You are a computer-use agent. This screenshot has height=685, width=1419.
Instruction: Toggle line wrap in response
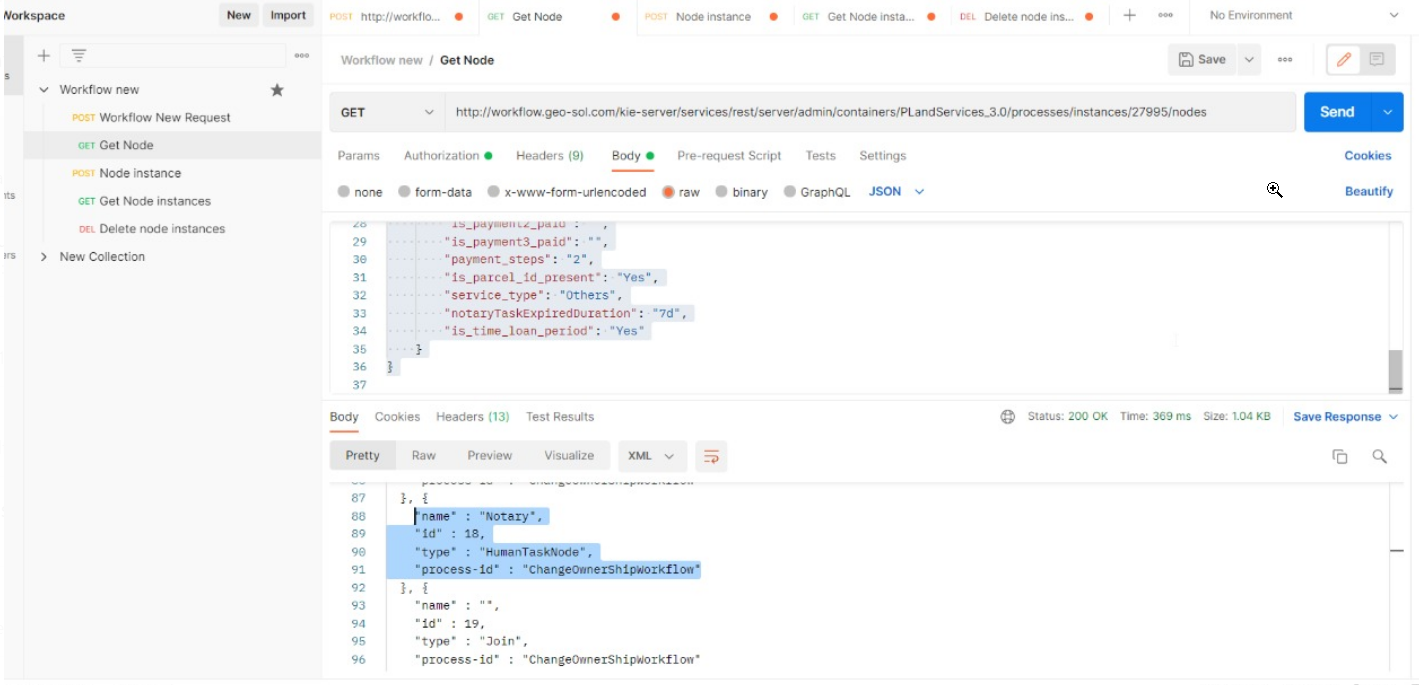711,456
